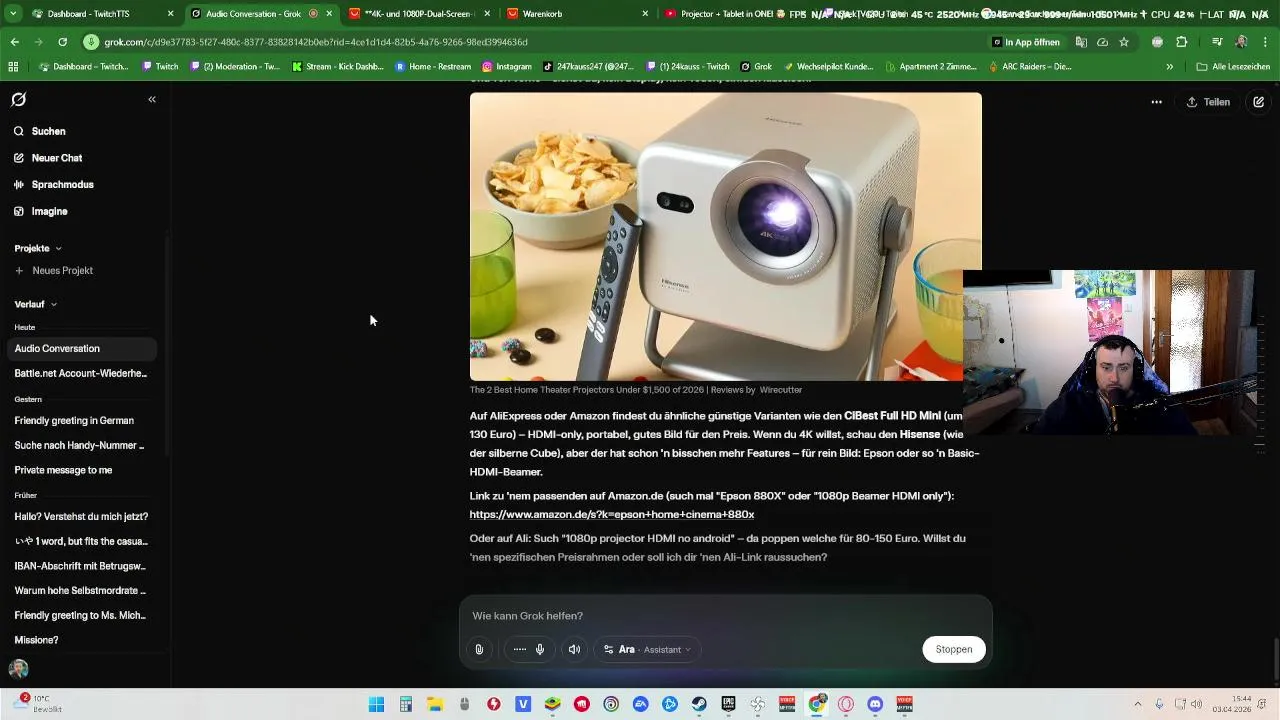Click the new chat pencil icon top right
Screen dimensions: 1280x720
[1259, 102]
